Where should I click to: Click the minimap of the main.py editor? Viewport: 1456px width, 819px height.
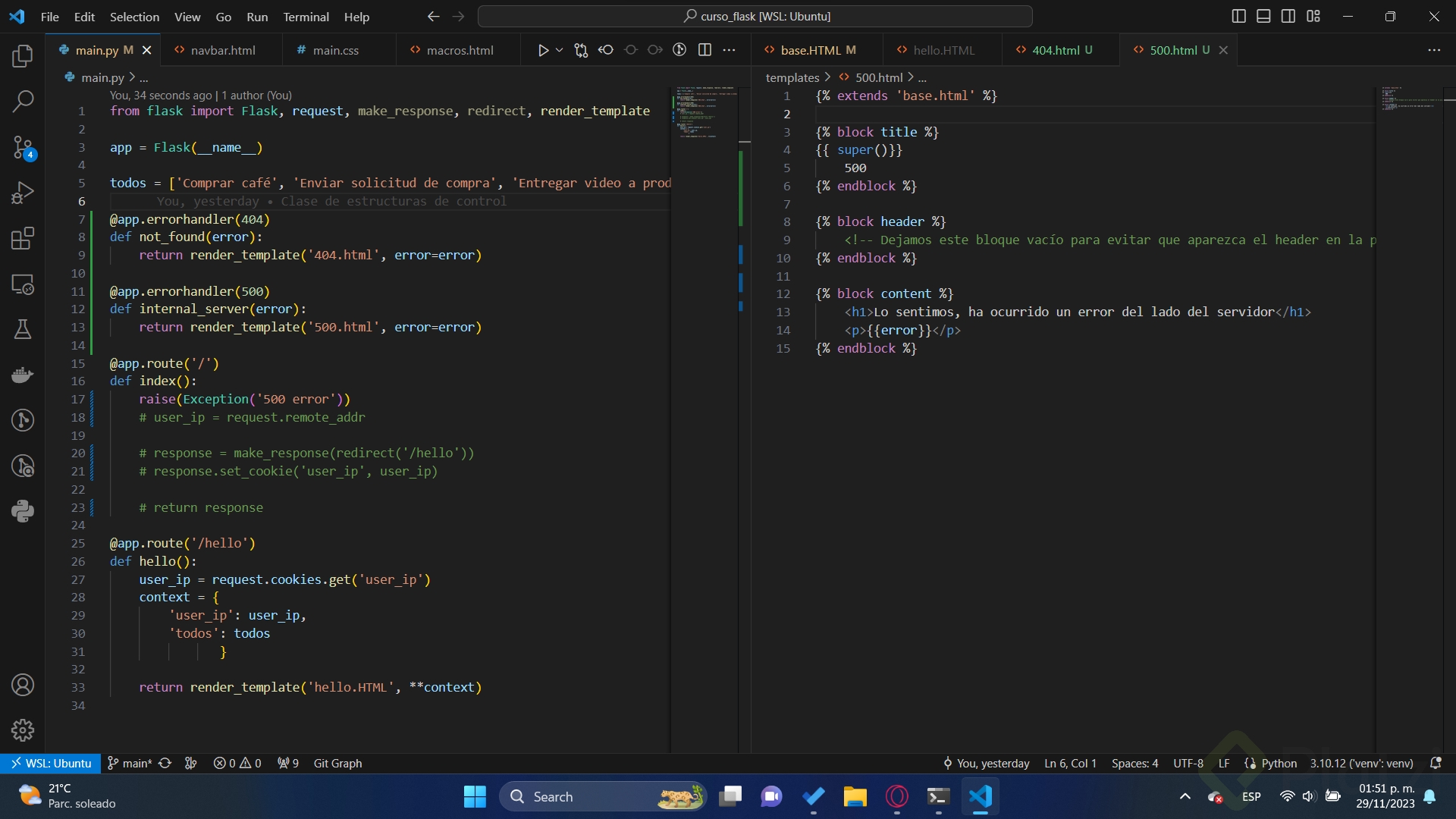click(705, 114)
